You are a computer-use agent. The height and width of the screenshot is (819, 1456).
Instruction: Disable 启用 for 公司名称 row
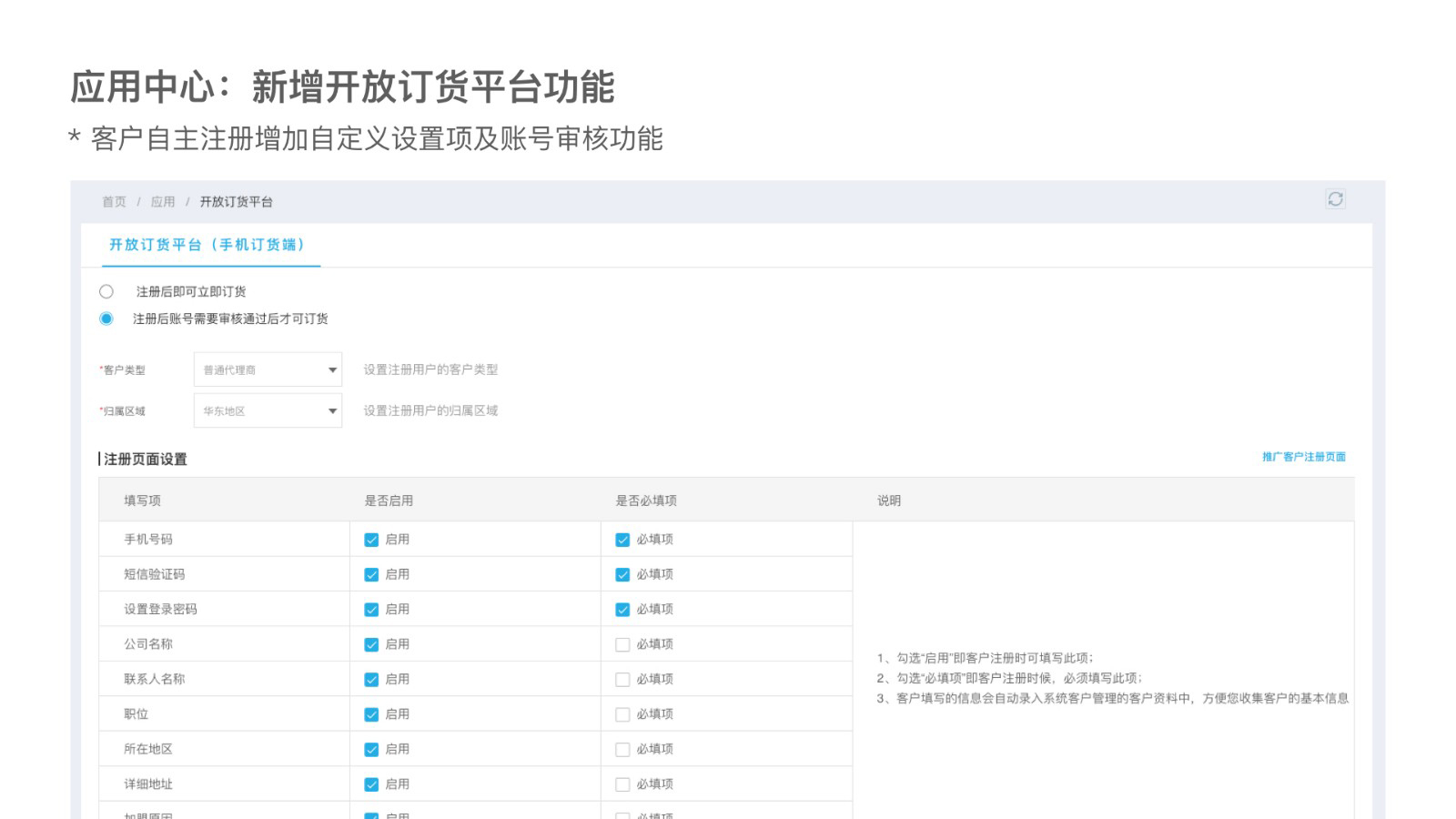tap(371, 645)
